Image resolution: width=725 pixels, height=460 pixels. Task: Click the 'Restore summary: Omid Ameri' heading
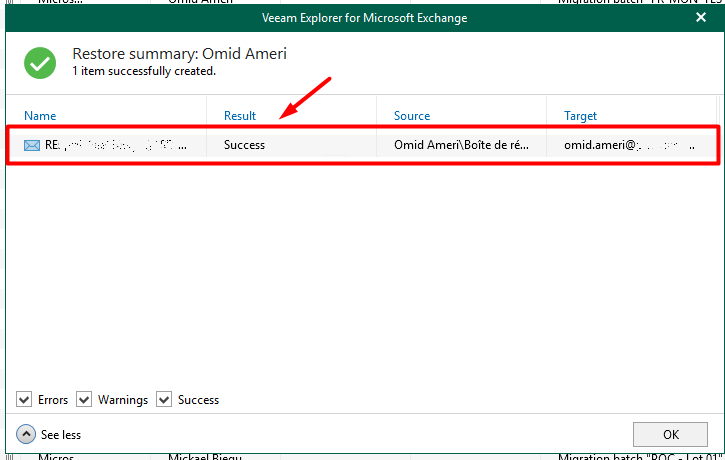coord(179,54)
